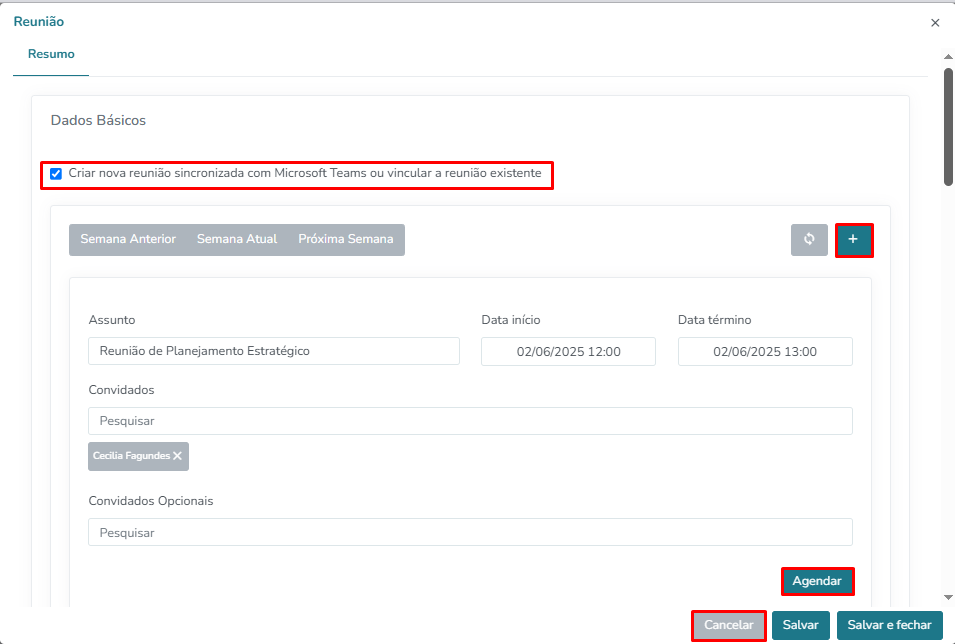Image resolution: width=955 pixels, height=644 pixels.
Task: Open the Data início field
Action: 568,352
